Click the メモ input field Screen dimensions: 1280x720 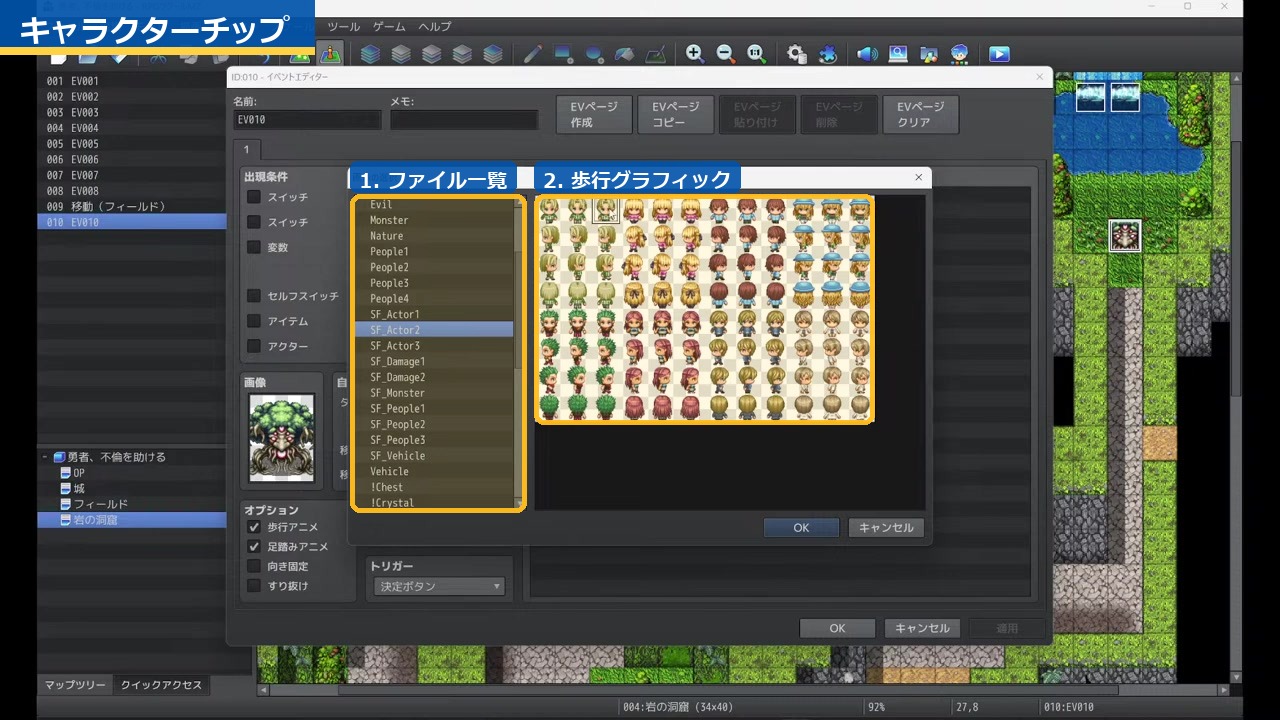464,120
